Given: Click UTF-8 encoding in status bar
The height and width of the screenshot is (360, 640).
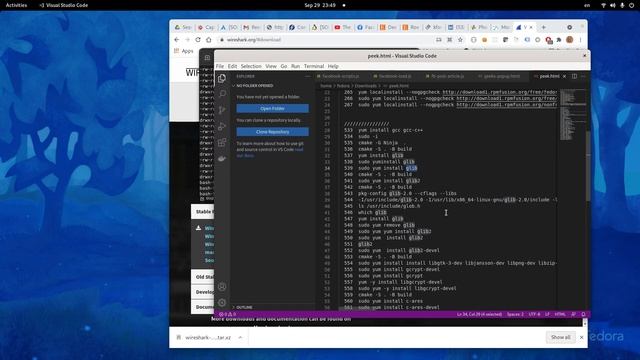Looking at the screenshot, I should click(534, 314).
